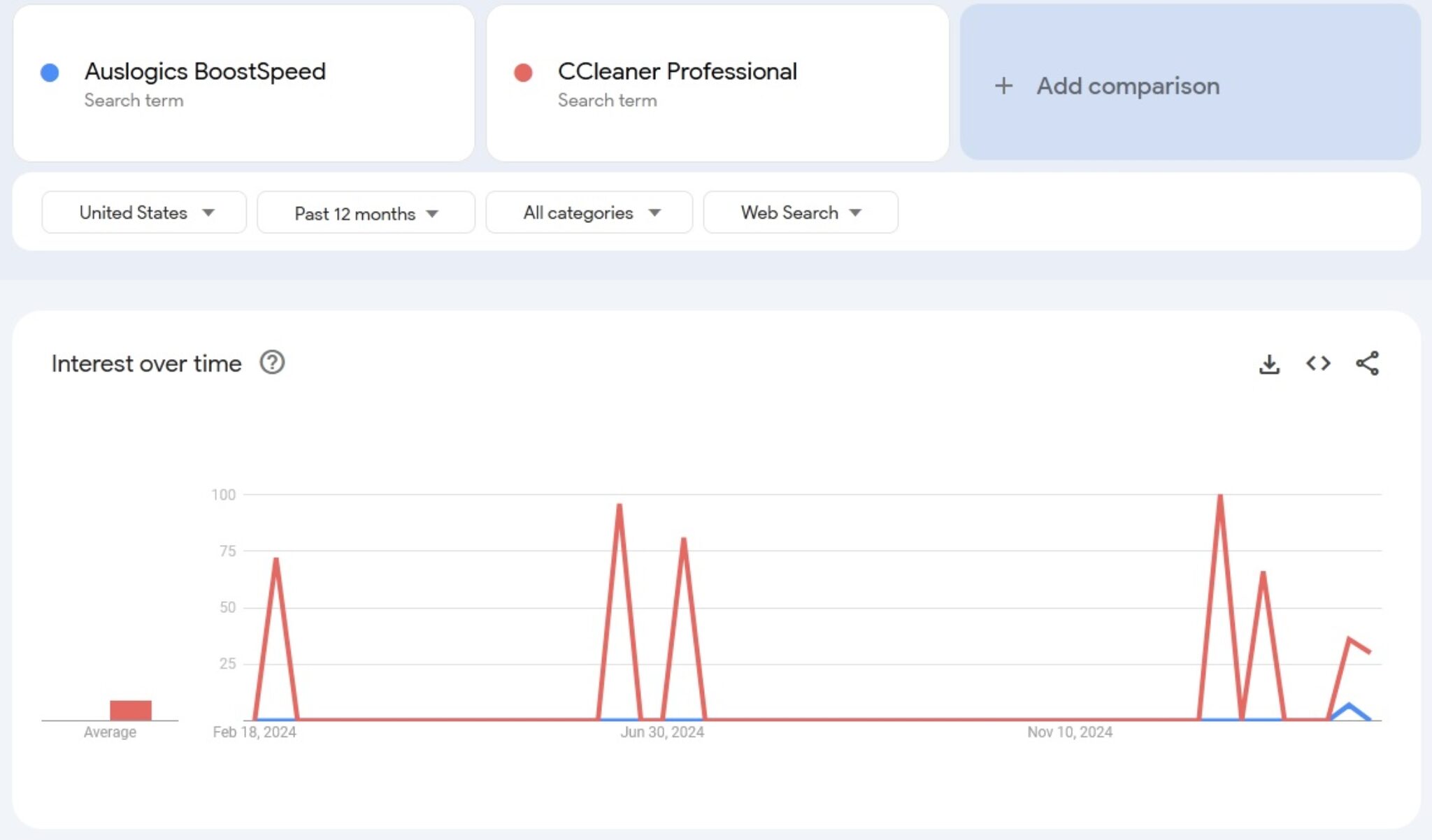
Task: Click the Interest over time heading
Action: point(145,363)
